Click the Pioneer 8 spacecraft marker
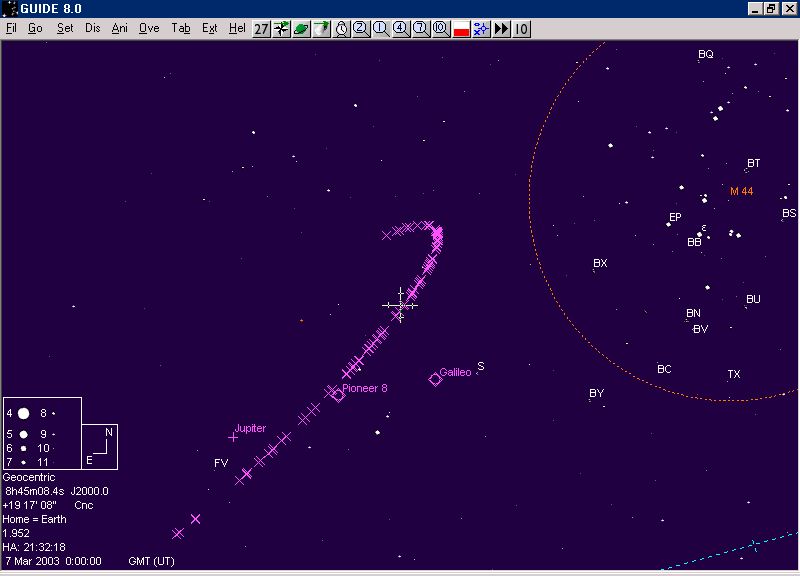The width and height of the screenshot is (800, 576). pyautogui.click(x=338, y=395)
